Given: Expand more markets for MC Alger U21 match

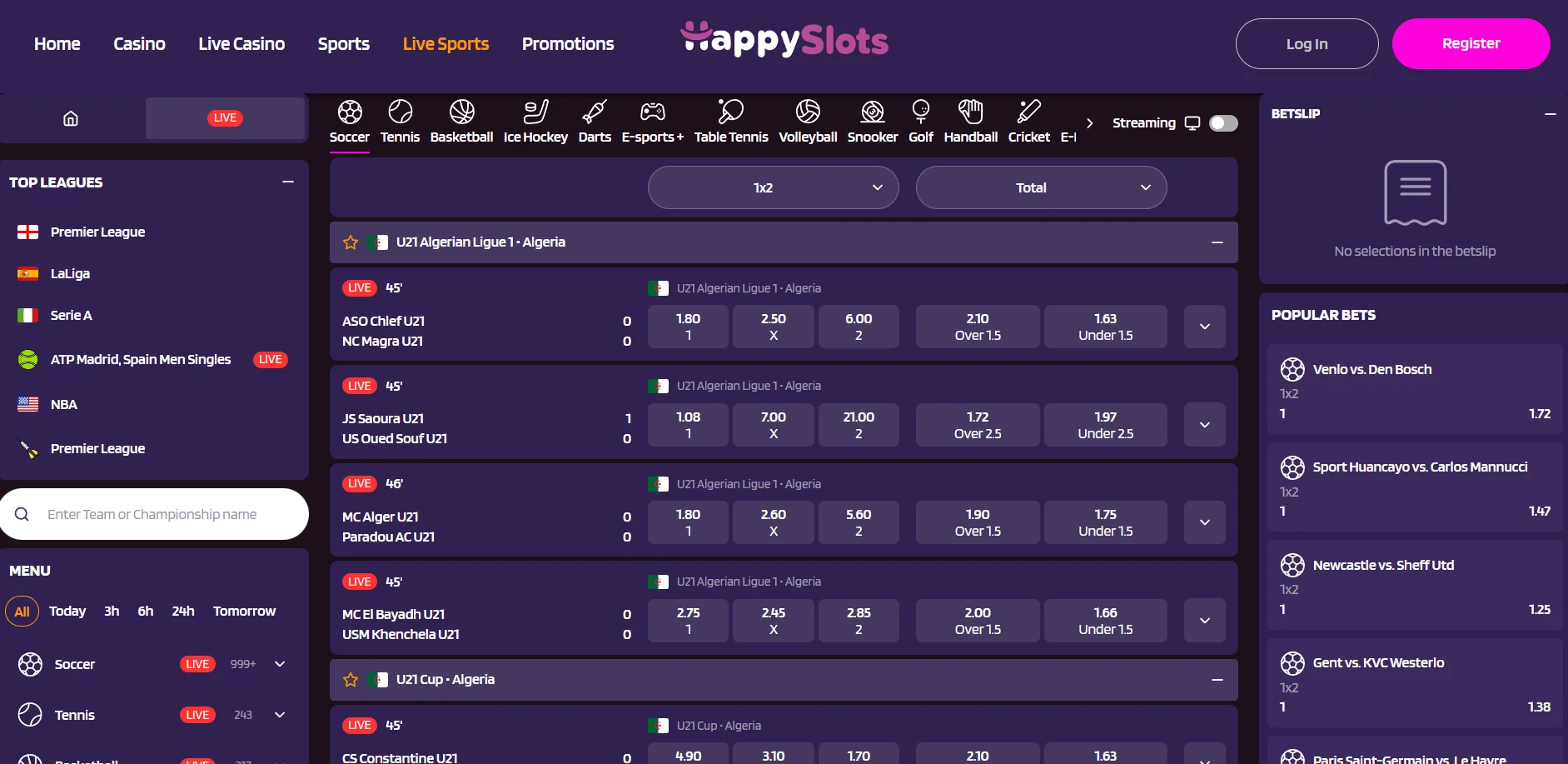Looking at the screenshot, I should point(1205,522).
